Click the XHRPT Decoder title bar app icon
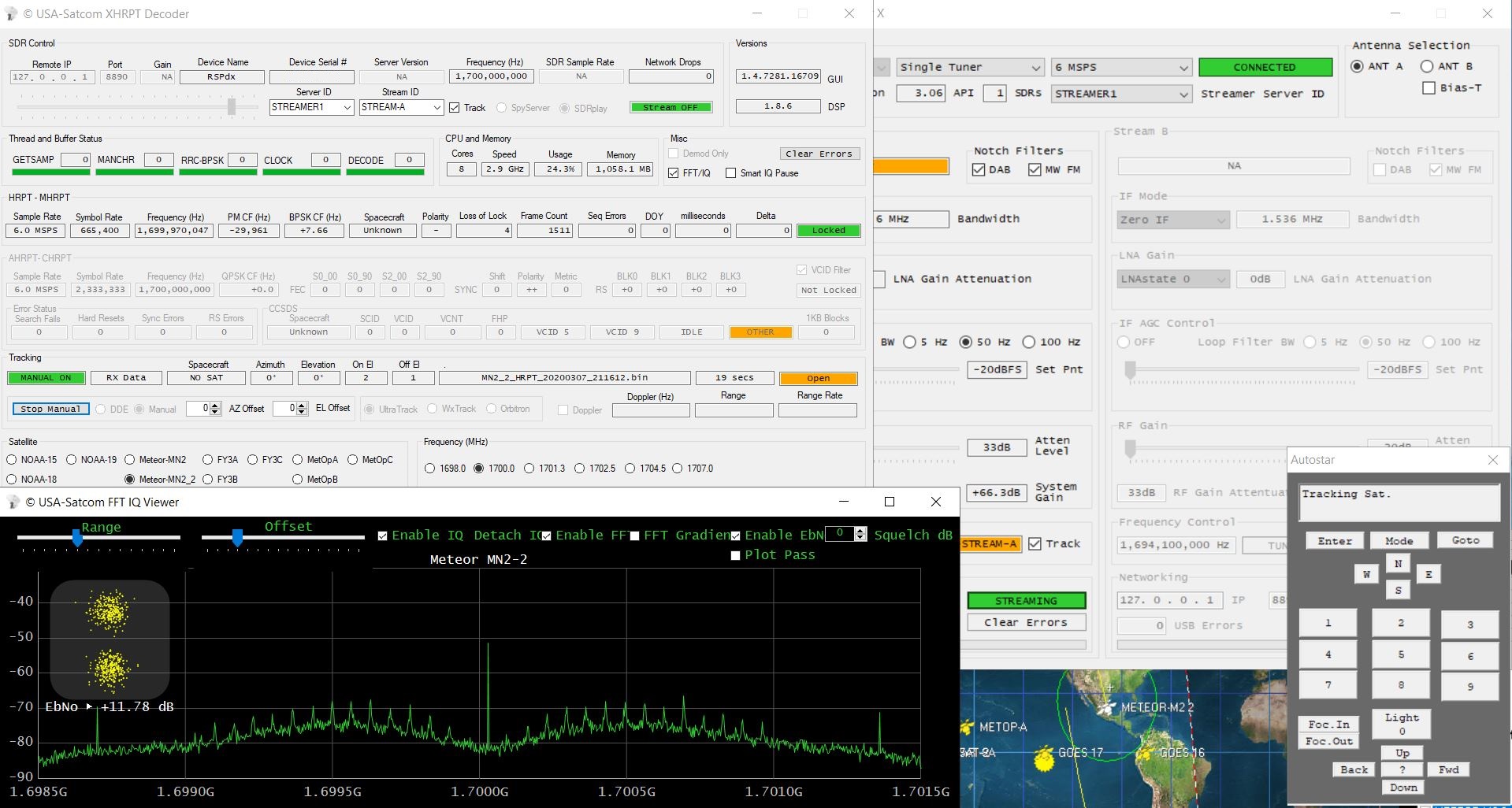This screenshot has height=808, width=1512. [x=11, y=13]
